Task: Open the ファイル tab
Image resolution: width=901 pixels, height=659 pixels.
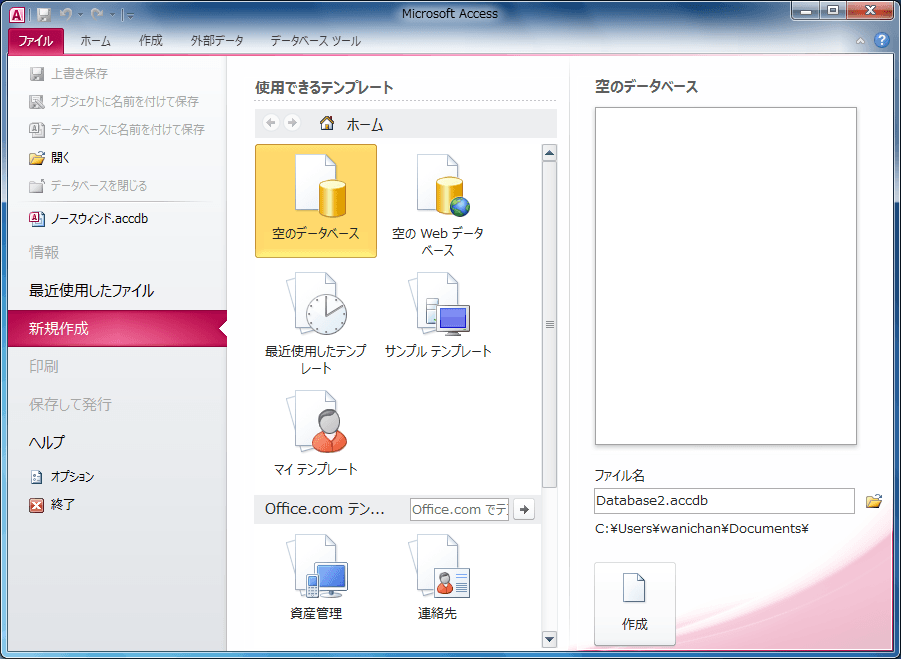Action: point(36,41)
